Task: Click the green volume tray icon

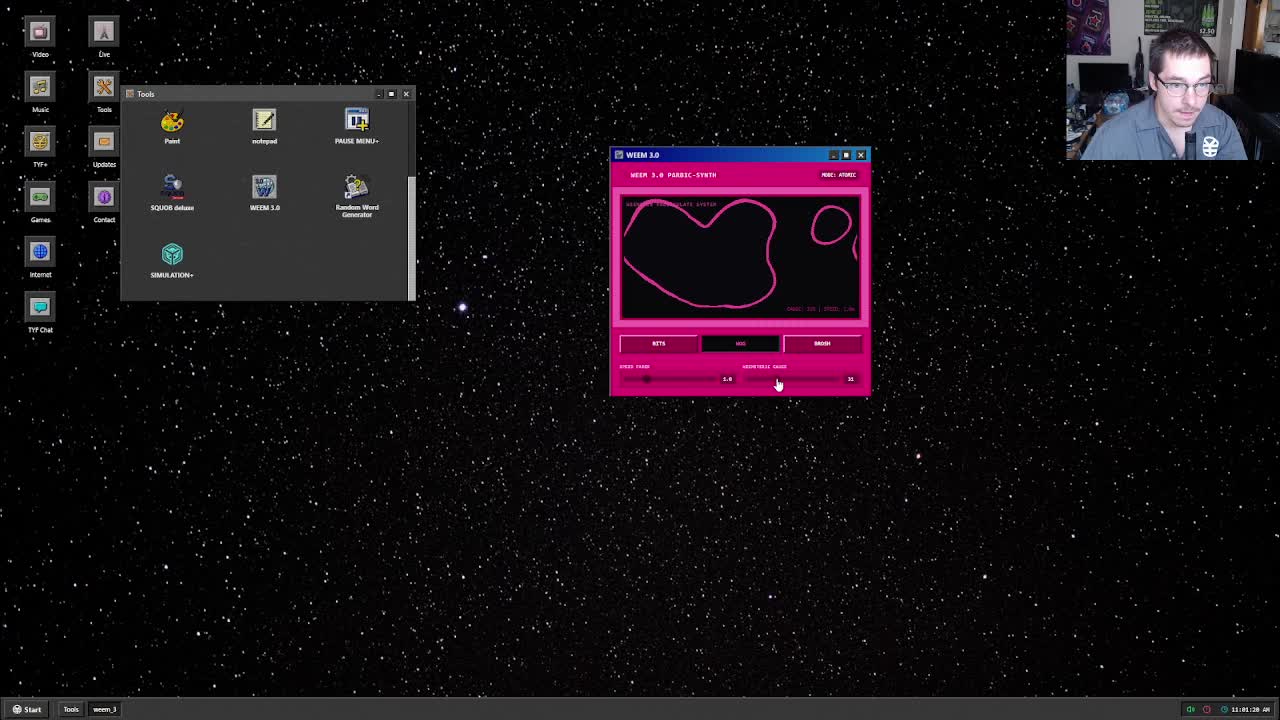Action: click(x=1190, y=709)
